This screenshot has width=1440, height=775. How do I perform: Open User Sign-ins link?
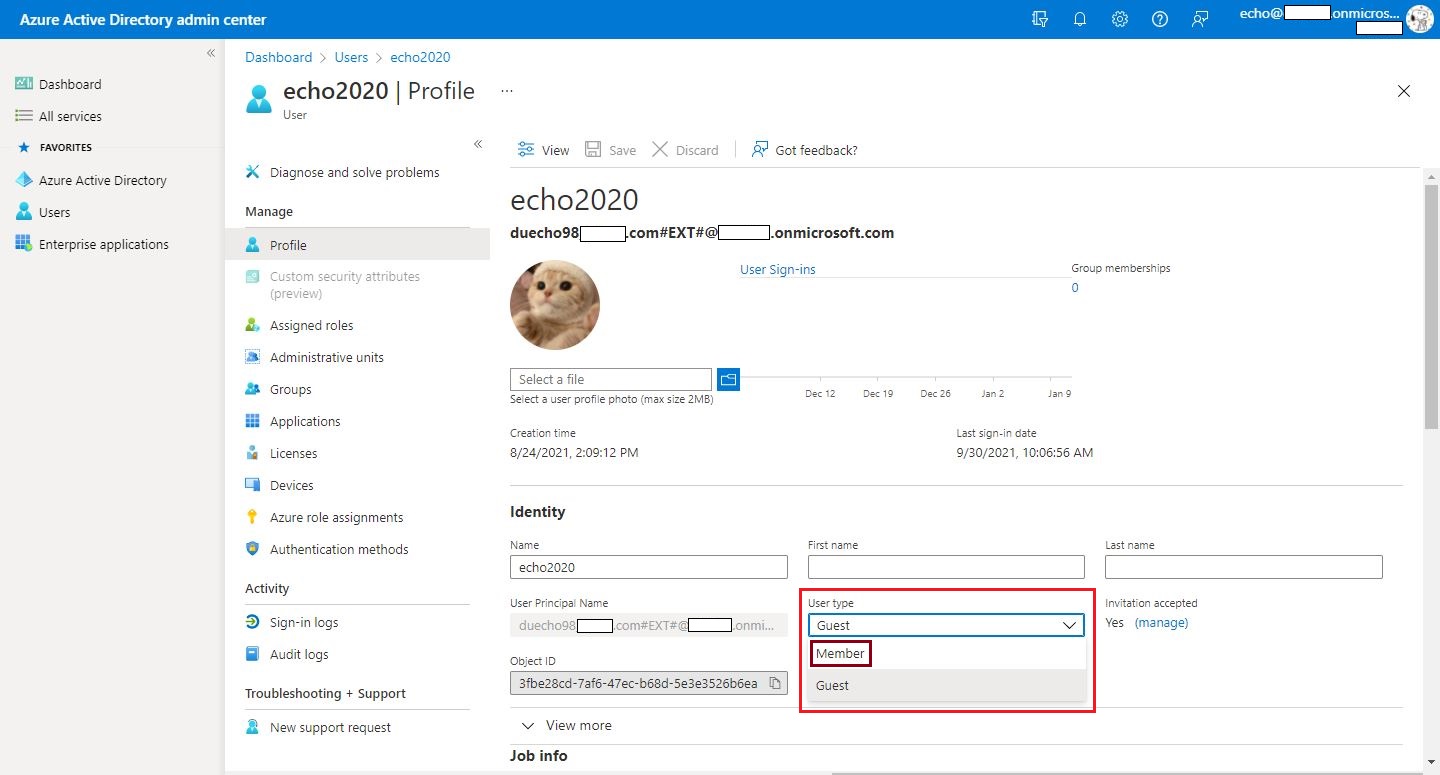(777, 269)
